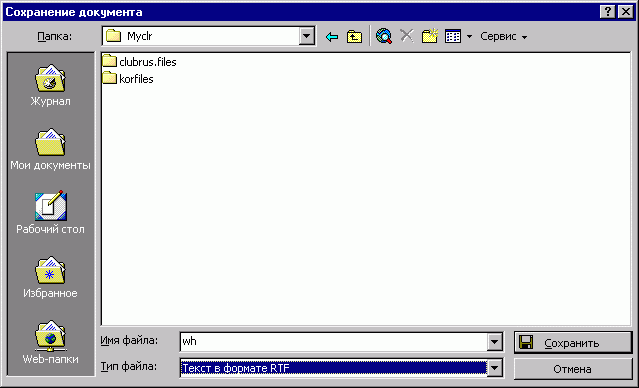639x388 pixels.
Task: Click the korfiles folder icon
Action: pyautogui.click(x=109, y=78)
